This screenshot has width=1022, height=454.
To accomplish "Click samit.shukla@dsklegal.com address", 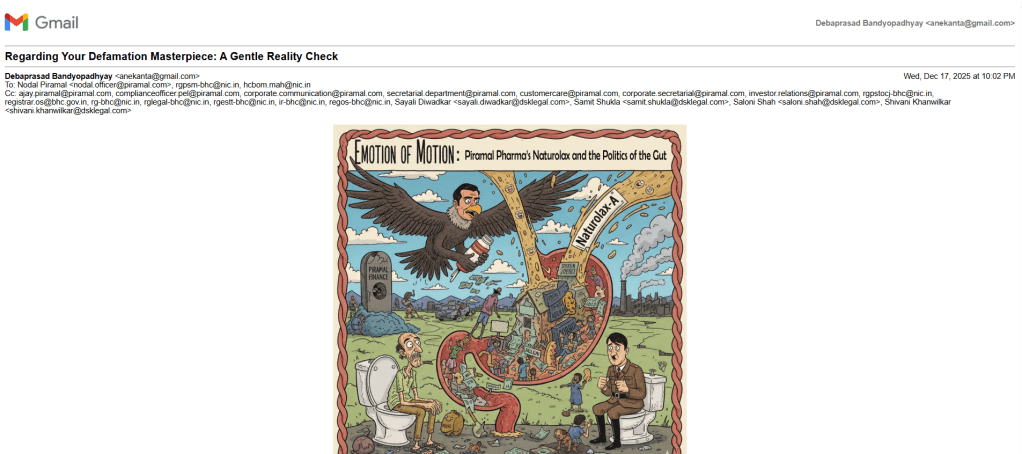I will pyautogui.click(x=675, y=102).
